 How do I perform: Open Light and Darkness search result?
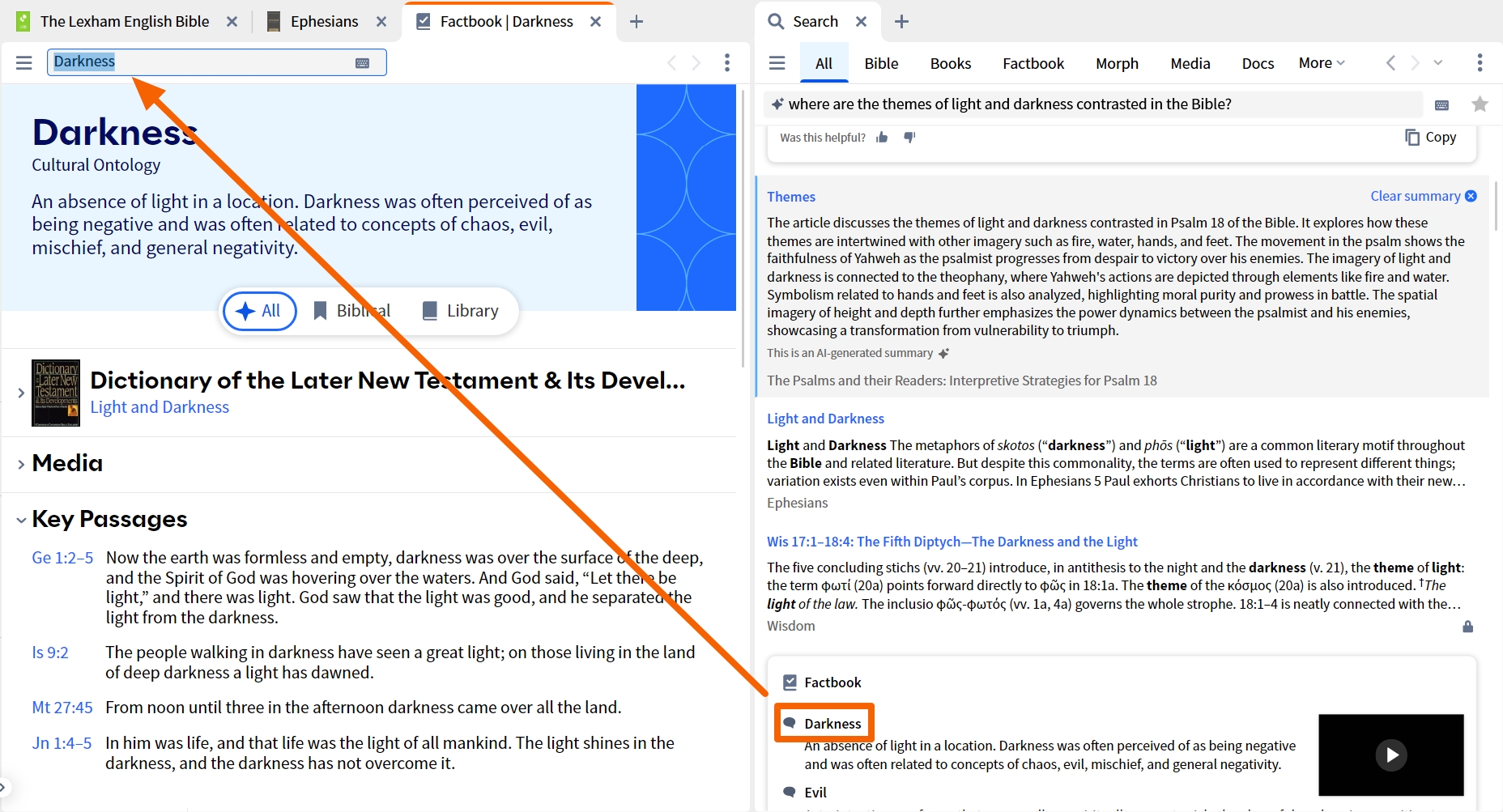[825, 419]
